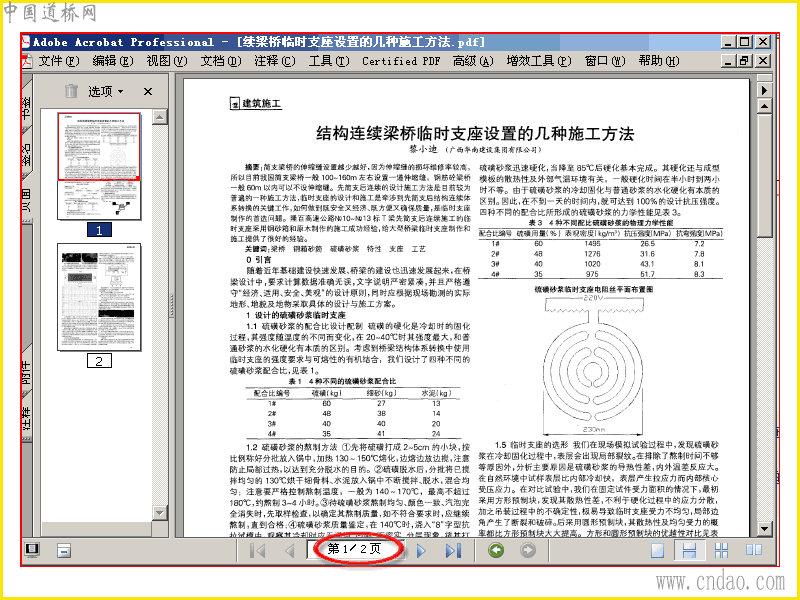Image resolution: width=800 pixels, height=600 pixels.
Task: Enable facing pages layout icon
Action: 754,550
